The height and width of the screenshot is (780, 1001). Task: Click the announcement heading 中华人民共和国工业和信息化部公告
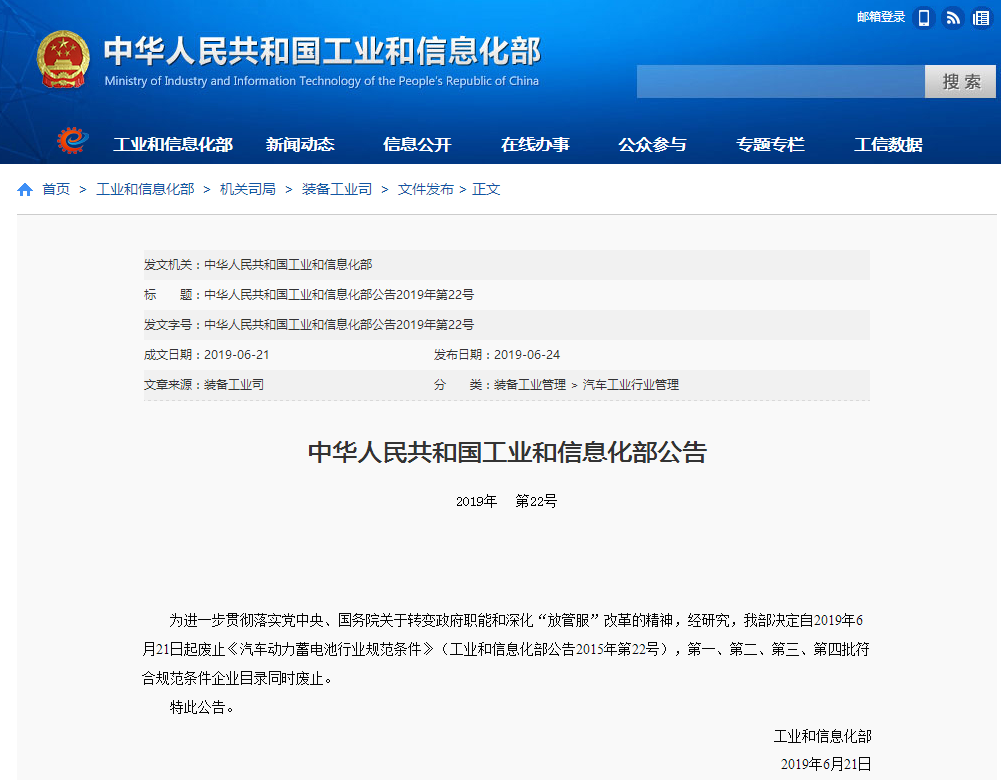pos(507,453)
